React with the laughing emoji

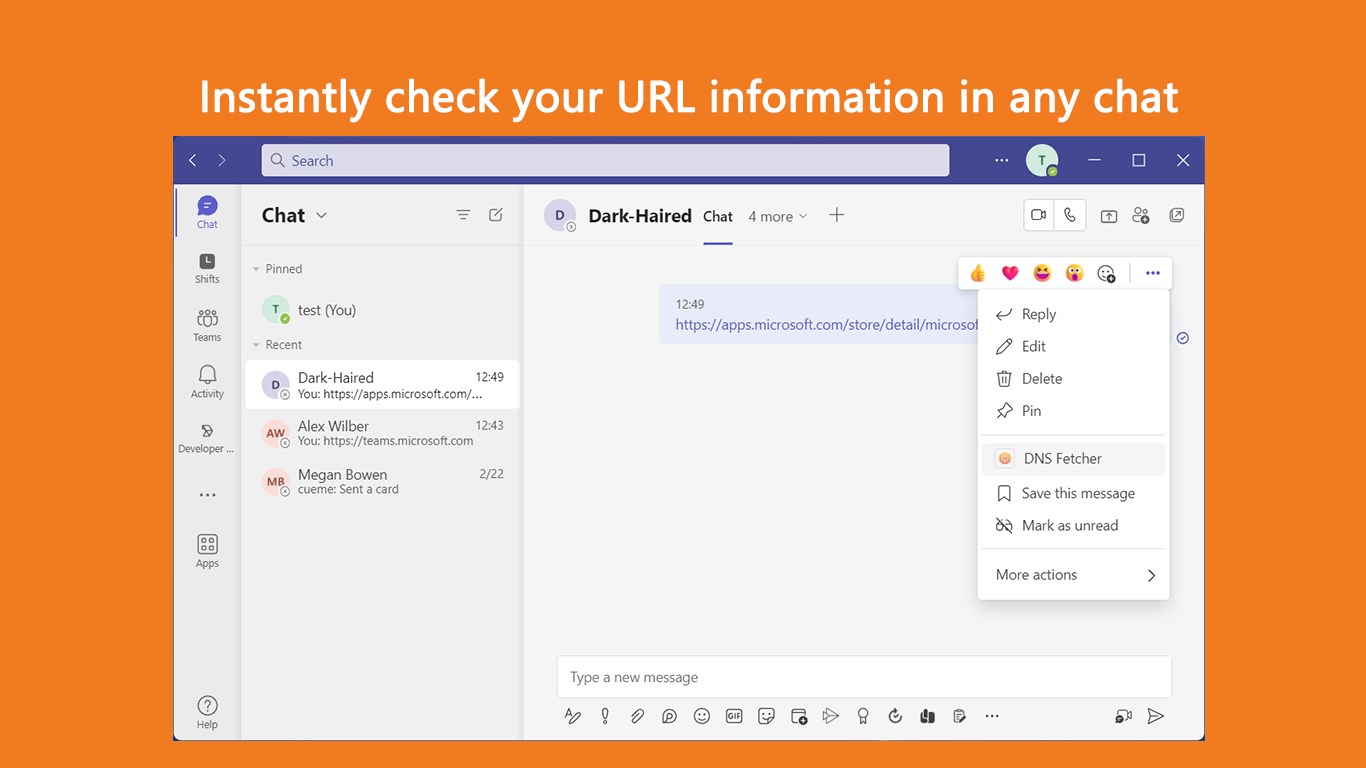point(1042,273)
